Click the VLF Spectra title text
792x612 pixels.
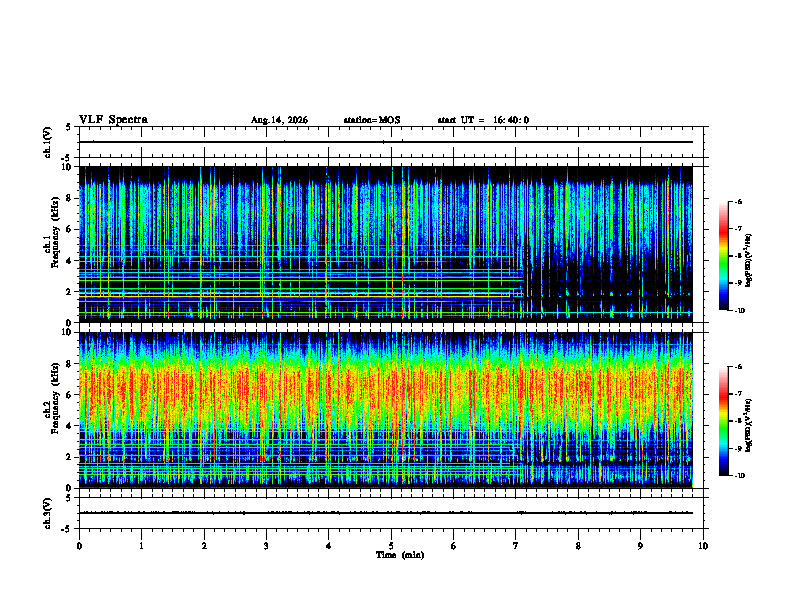pos(113,120)
